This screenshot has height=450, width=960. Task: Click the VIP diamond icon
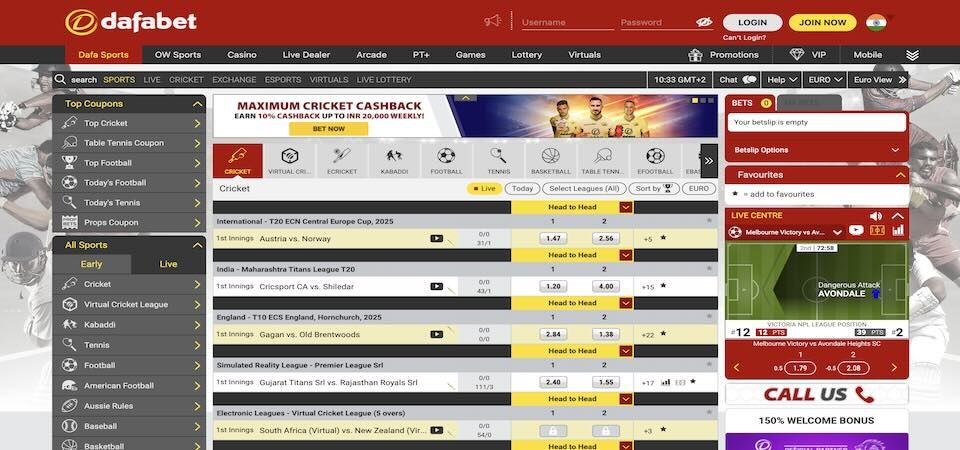click(x=797, y=54)
